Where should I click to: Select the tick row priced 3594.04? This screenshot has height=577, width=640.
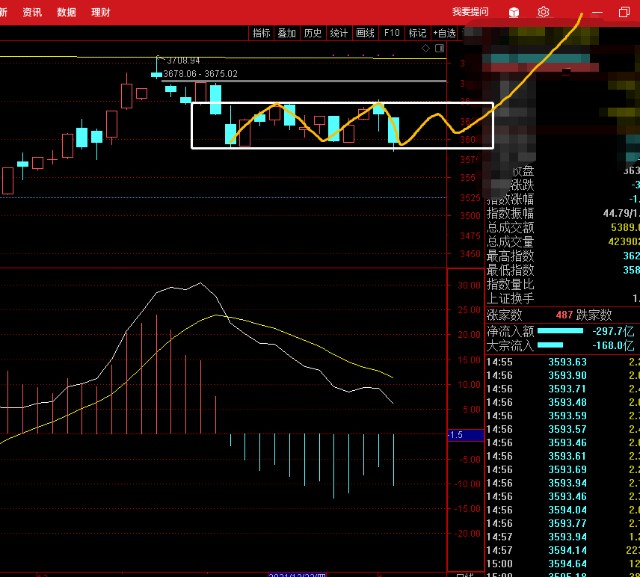point(563,510)
